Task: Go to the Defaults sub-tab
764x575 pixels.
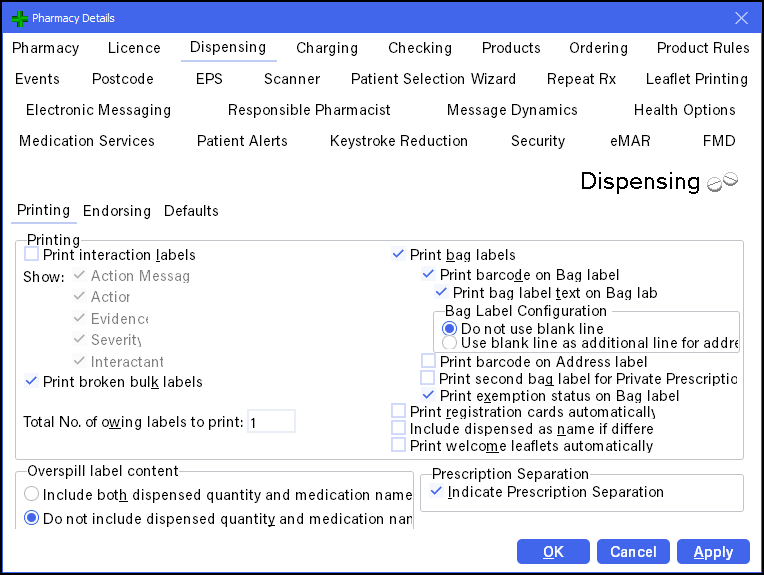Action: coord(191,211)
